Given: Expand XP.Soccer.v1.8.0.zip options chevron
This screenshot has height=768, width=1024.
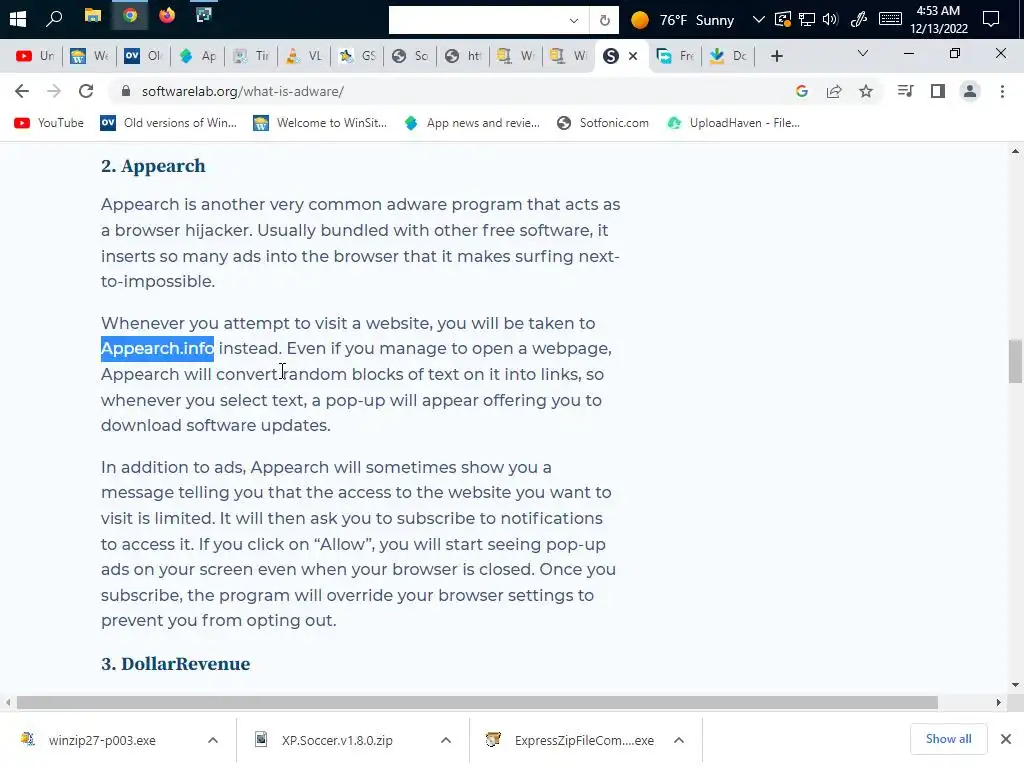Looking at the screenshot, I should (x=446, y=740).
